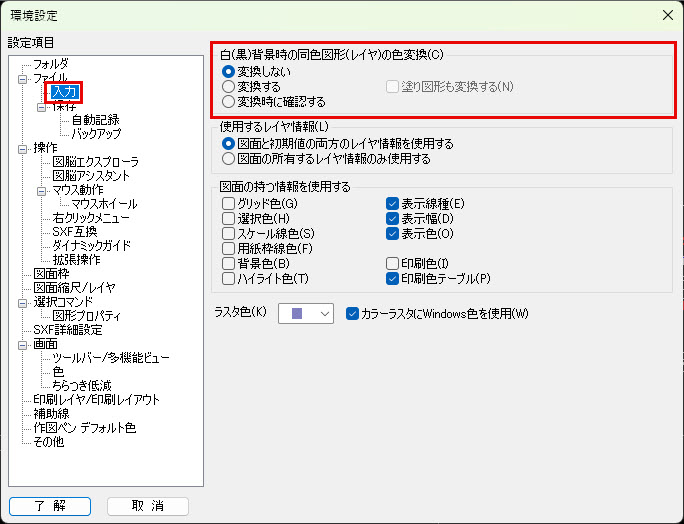Uncheck 表示線種(E) checkbox

click(393, 204)
